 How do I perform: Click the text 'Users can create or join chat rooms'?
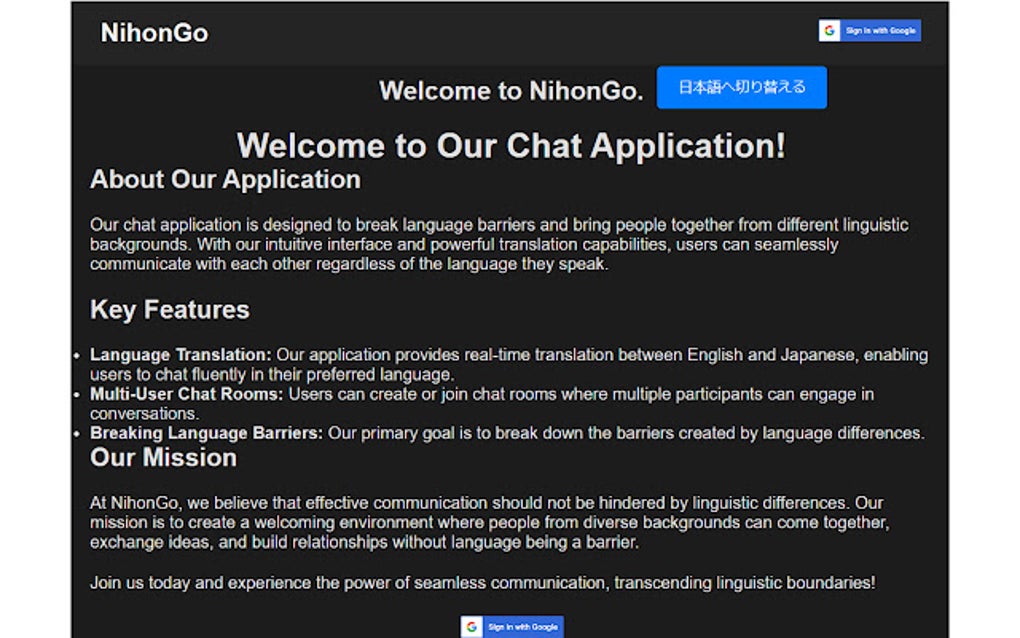click(580, 394)
